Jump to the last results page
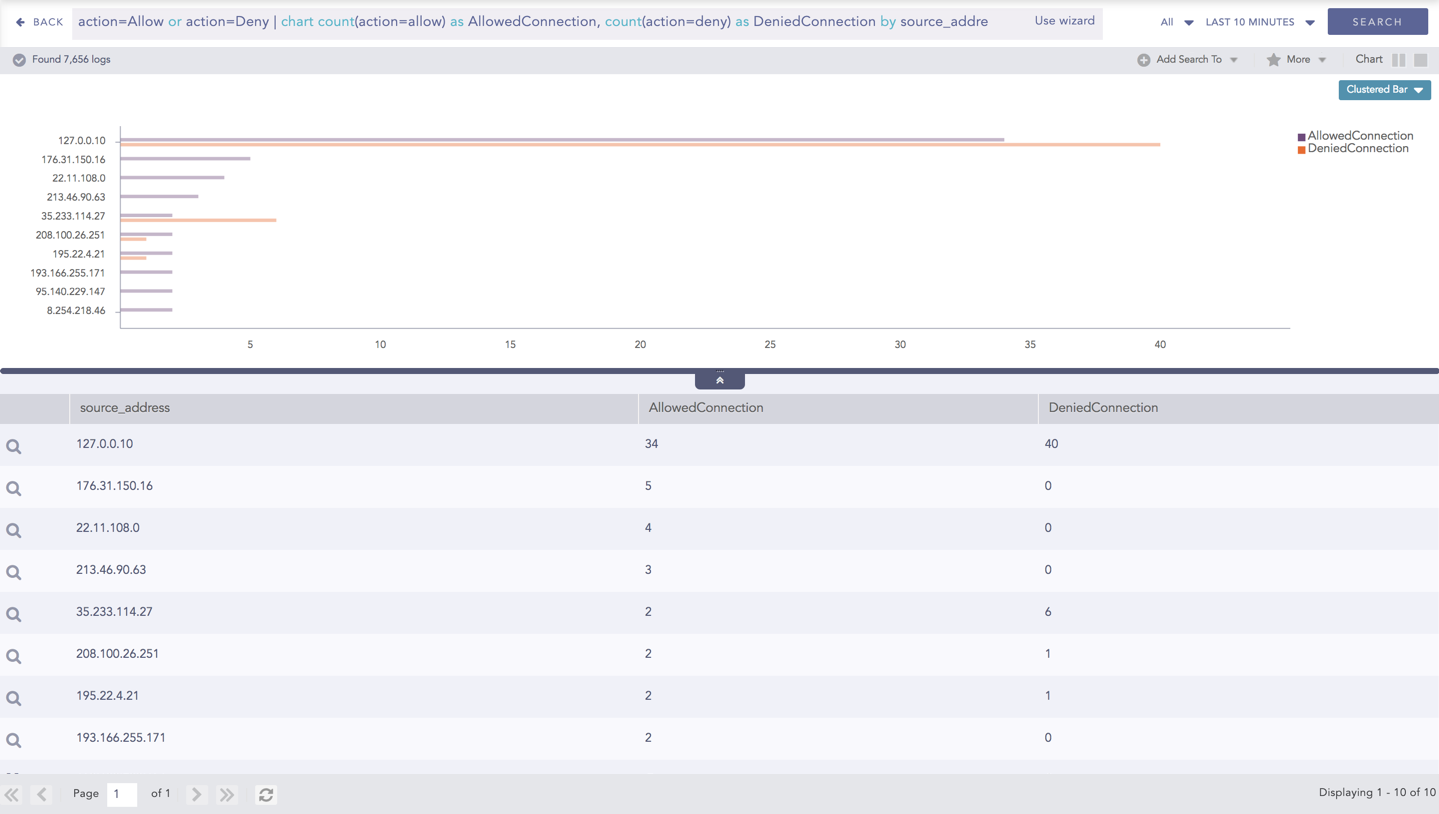Image resolution: width=1439 pixels, height=814 pixels. [227, 795]
